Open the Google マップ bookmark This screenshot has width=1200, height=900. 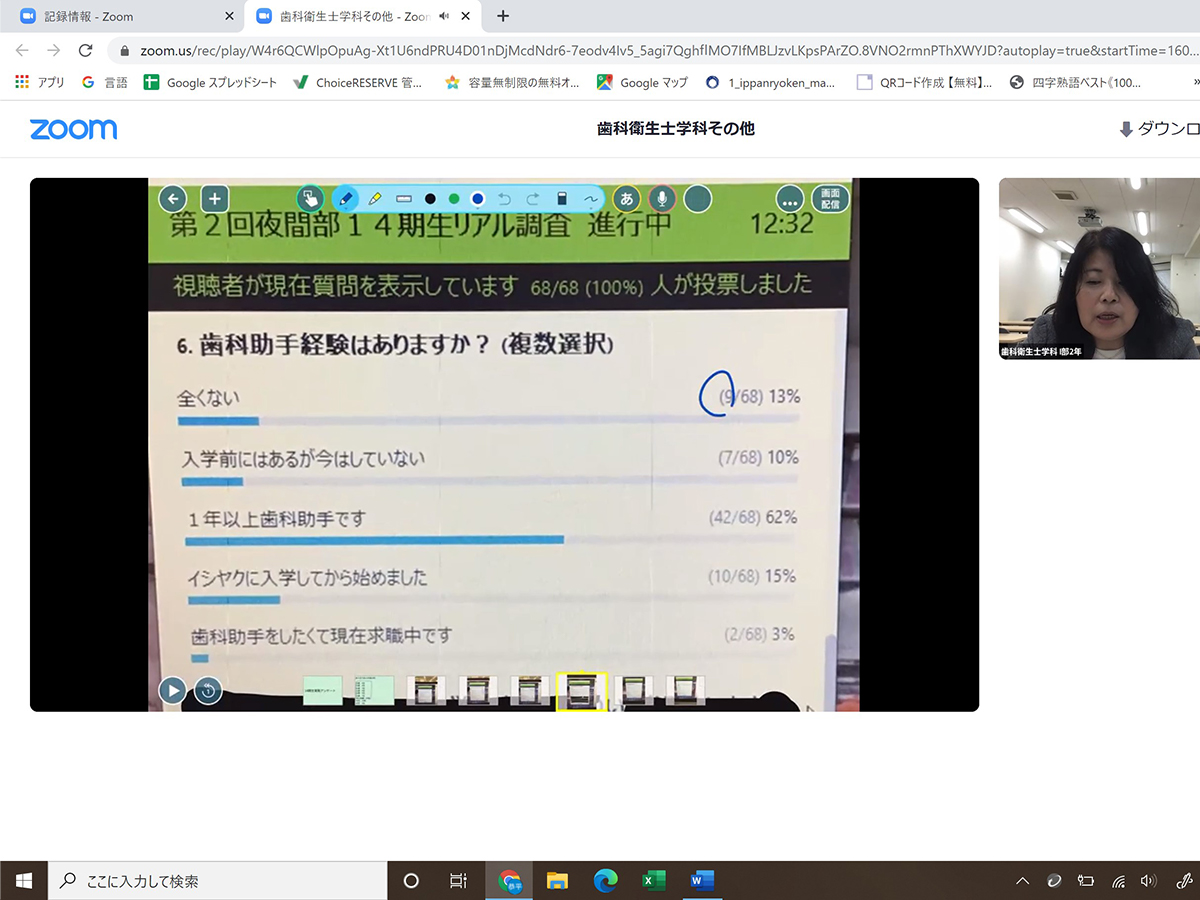click(642, 83)
